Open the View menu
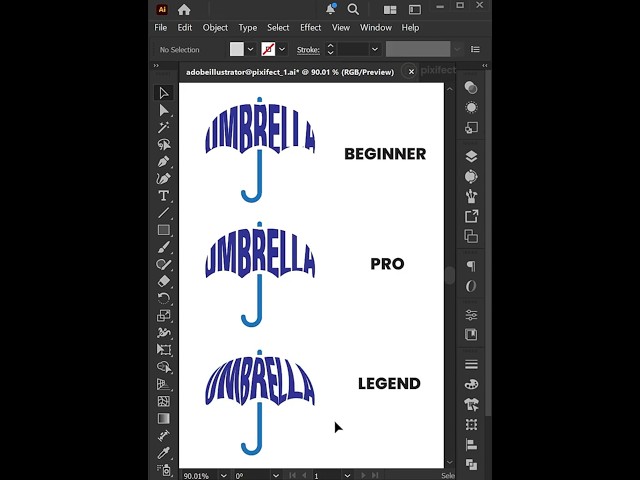This screenshot has width=640, height=480. coord(341,28)
